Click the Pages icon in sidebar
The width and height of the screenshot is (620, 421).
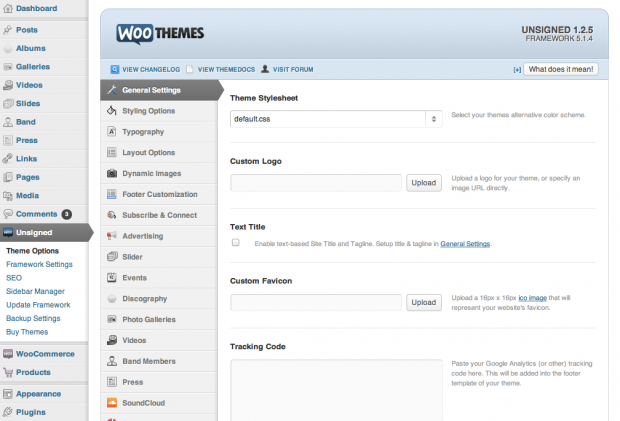tap(8, 177)
